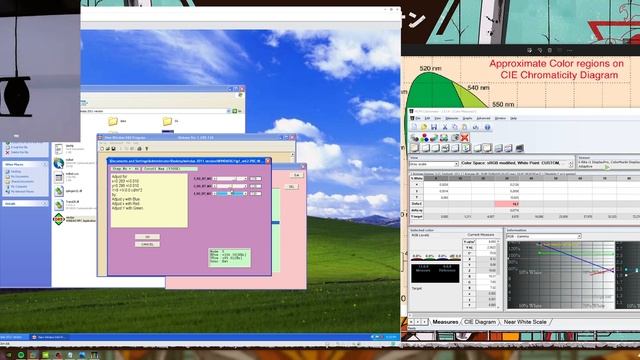Open the cdrs diamond-icon application in Explorer file list
Viewport: 640px width, 360px height.
point(59,219)
